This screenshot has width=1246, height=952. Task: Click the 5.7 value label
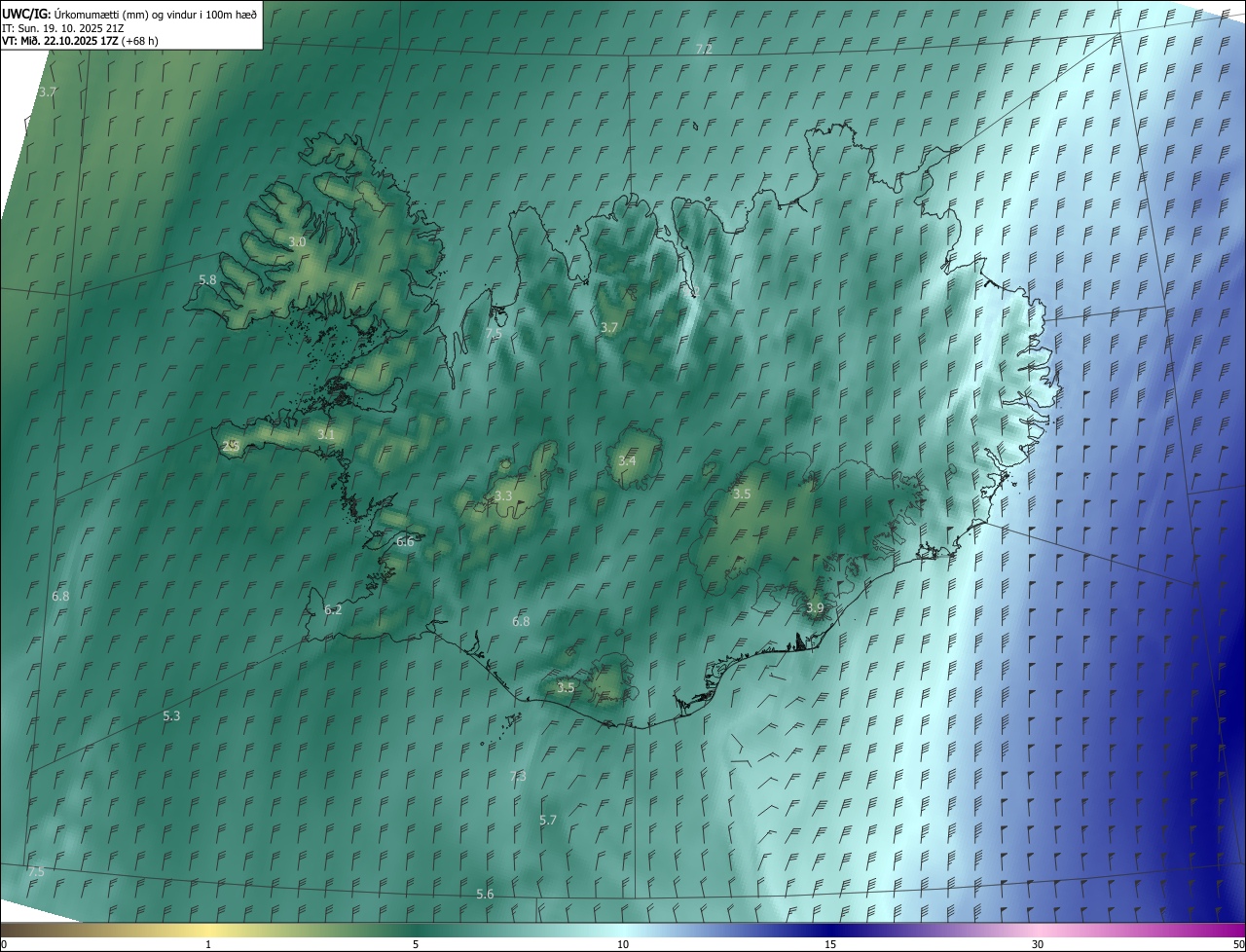[x=548, y=820]
